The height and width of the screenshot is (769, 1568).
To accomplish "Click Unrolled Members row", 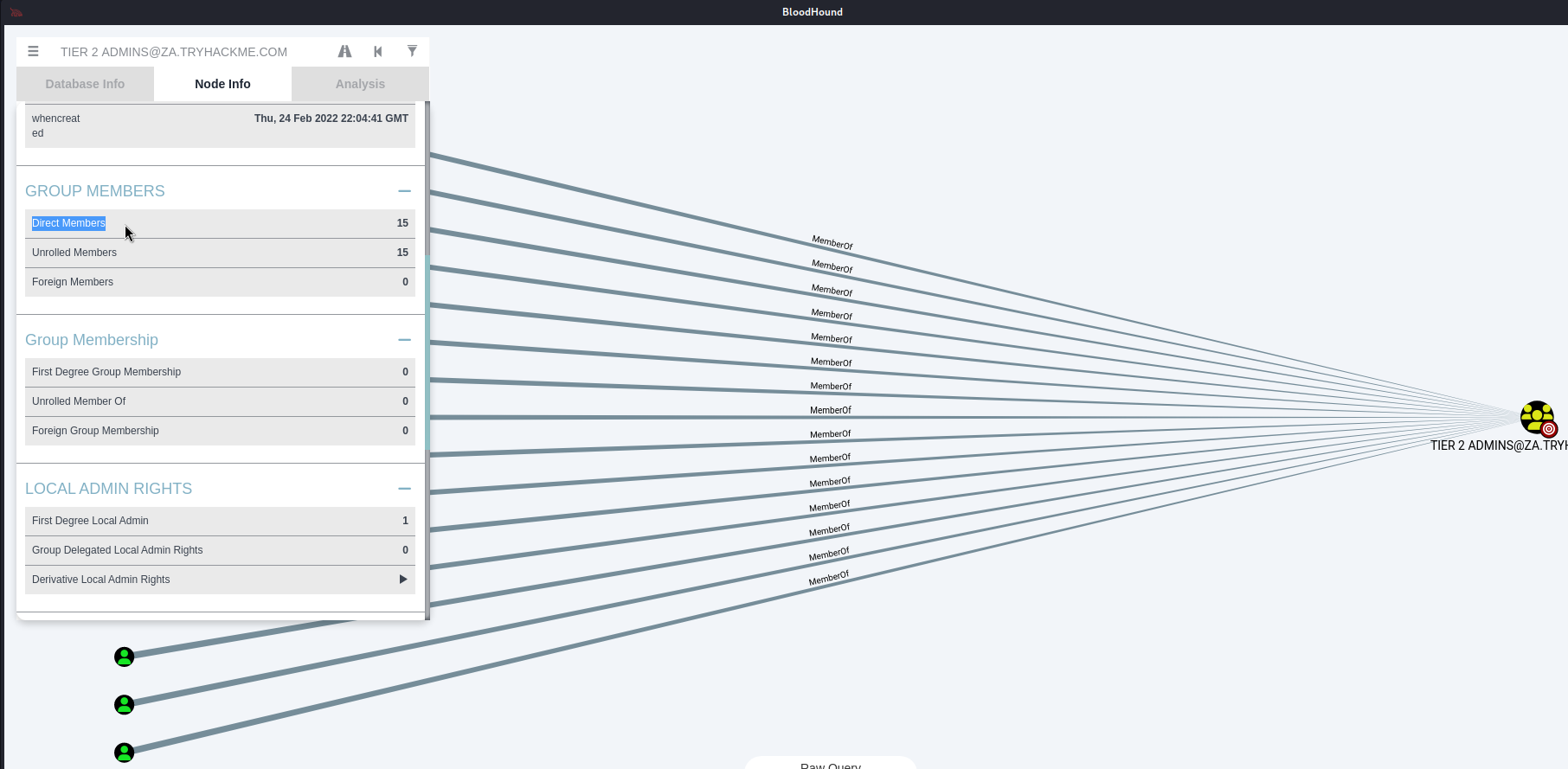I will click(220, 253).
